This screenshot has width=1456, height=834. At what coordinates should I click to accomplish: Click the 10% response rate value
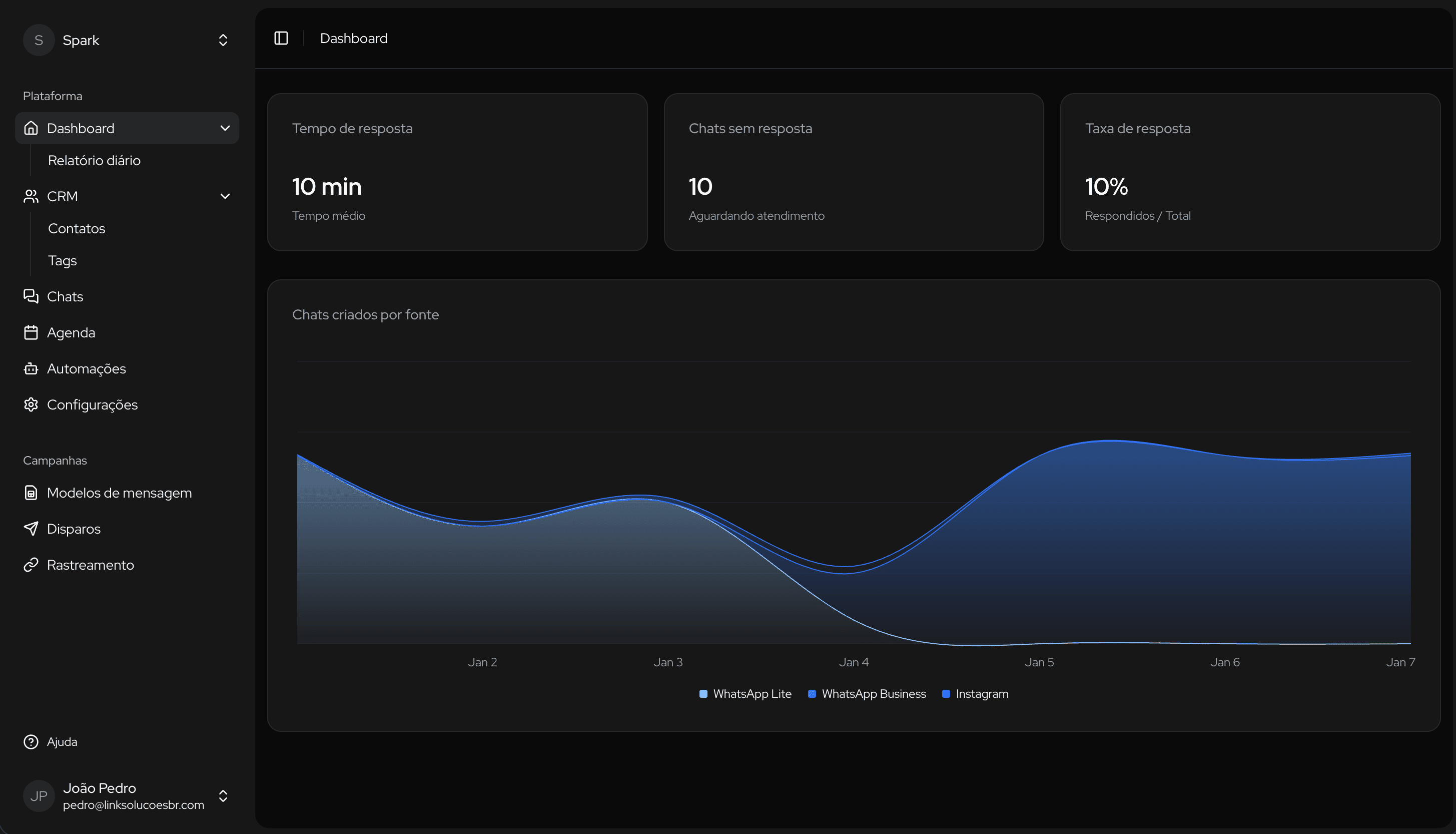click(x=1106, y=187)
